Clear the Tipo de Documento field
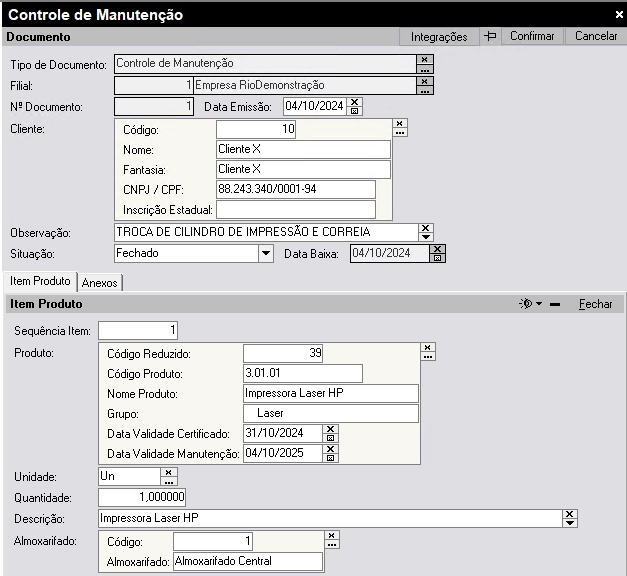Viewport: 627px width, 576px height. [425, 59]
